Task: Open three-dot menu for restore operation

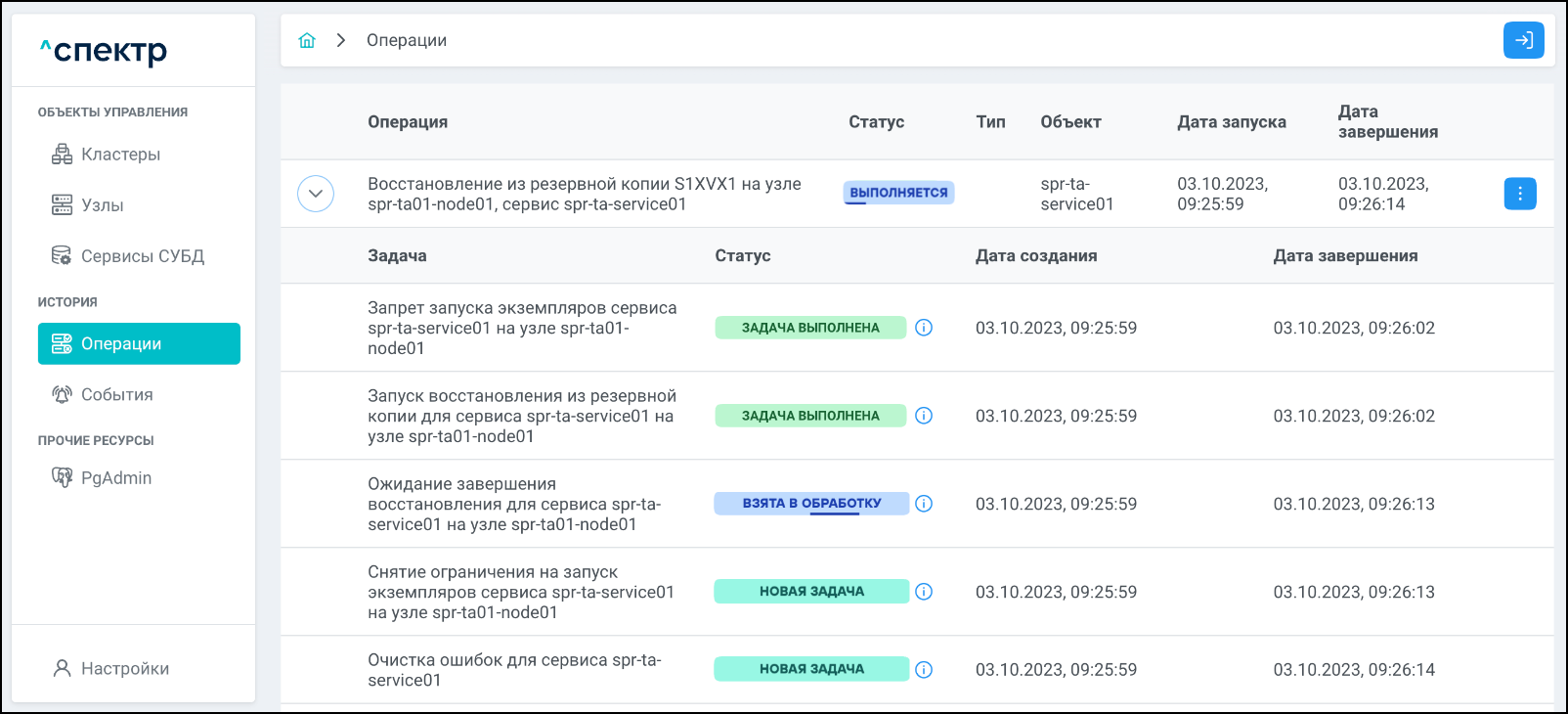Action: coord(1519,194)
